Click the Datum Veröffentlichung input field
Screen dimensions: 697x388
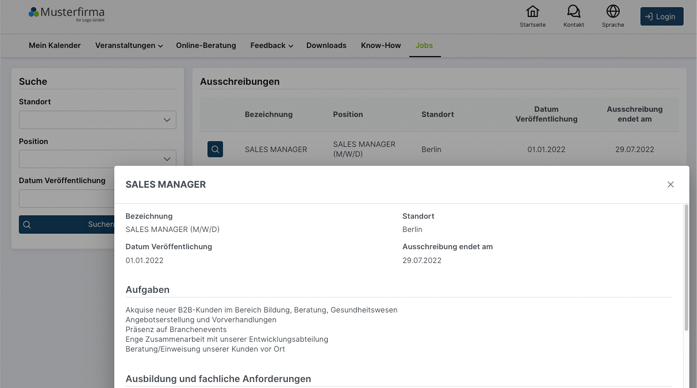tap(66, 199)
